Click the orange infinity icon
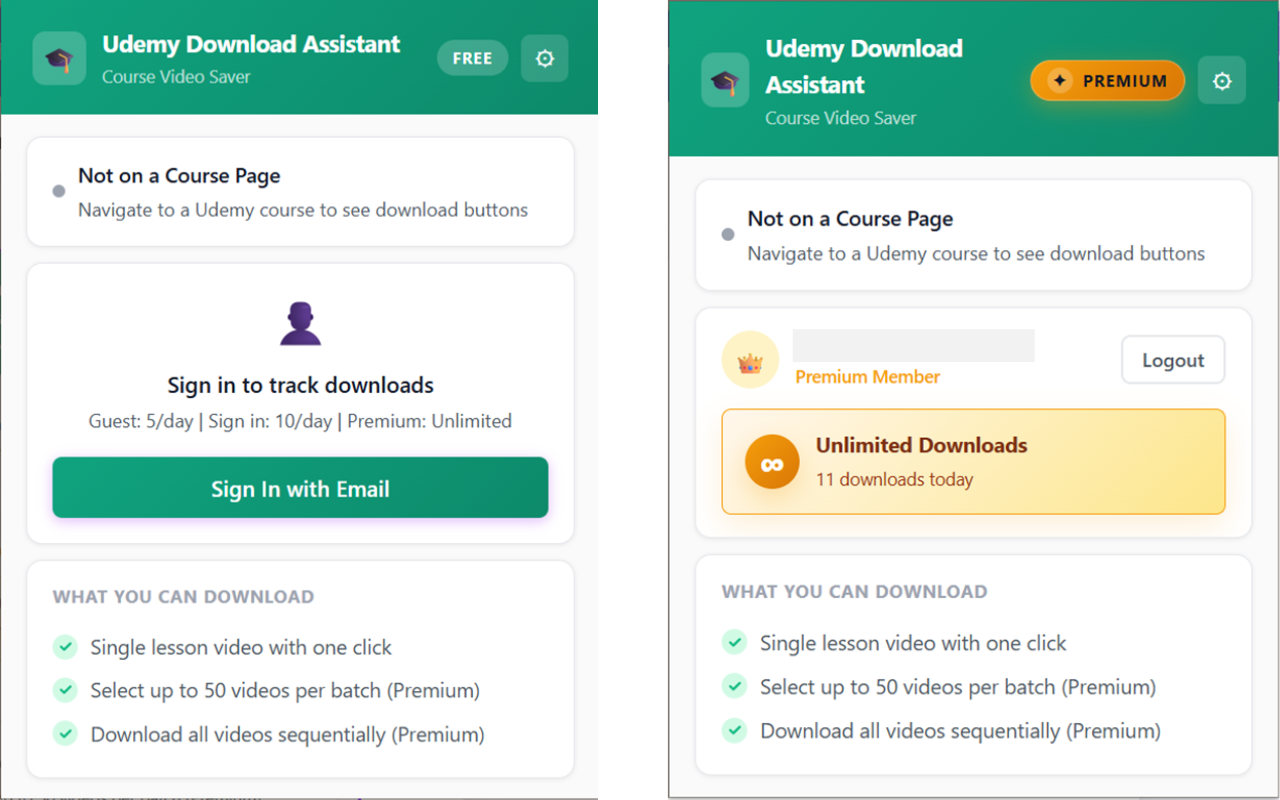Image resolution: width=1280 pixels, height=800 pixels. pyautogui.click(x=772, y=463)
